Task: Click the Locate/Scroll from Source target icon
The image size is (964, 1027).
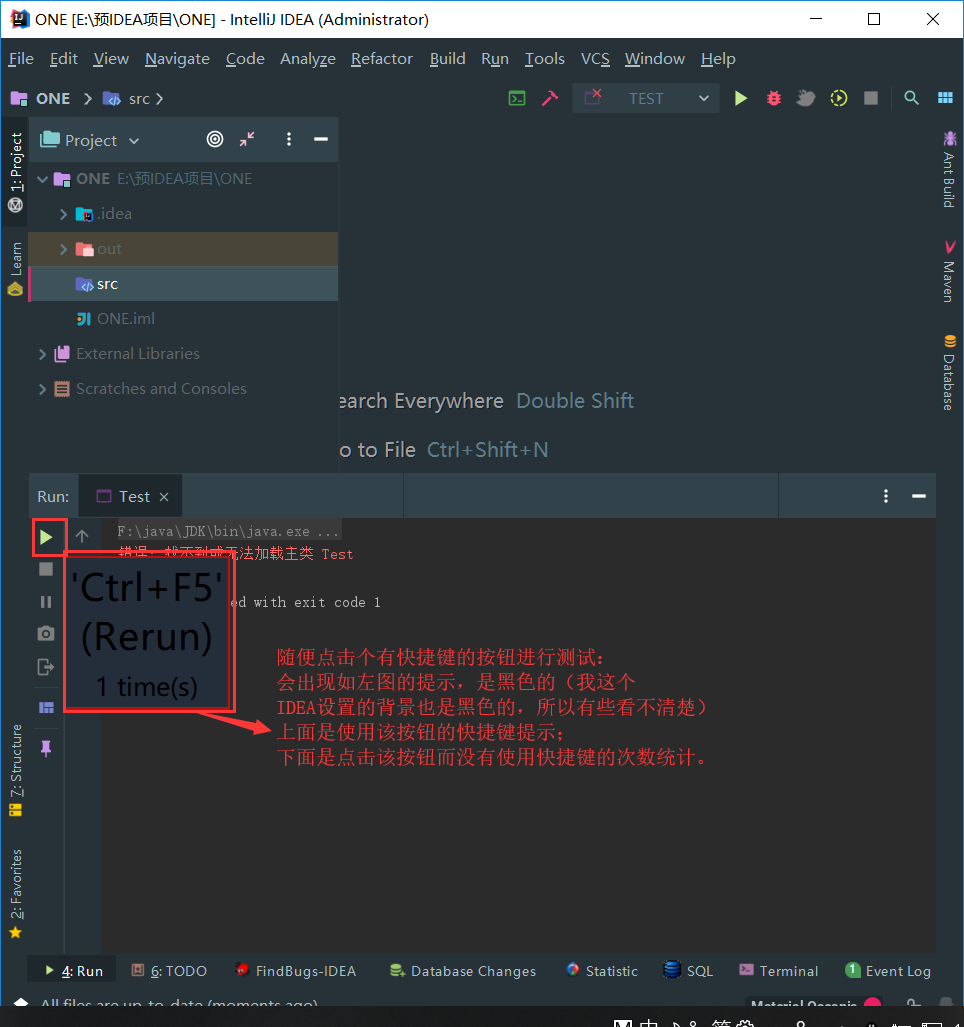Action: [x=215, y=139]
